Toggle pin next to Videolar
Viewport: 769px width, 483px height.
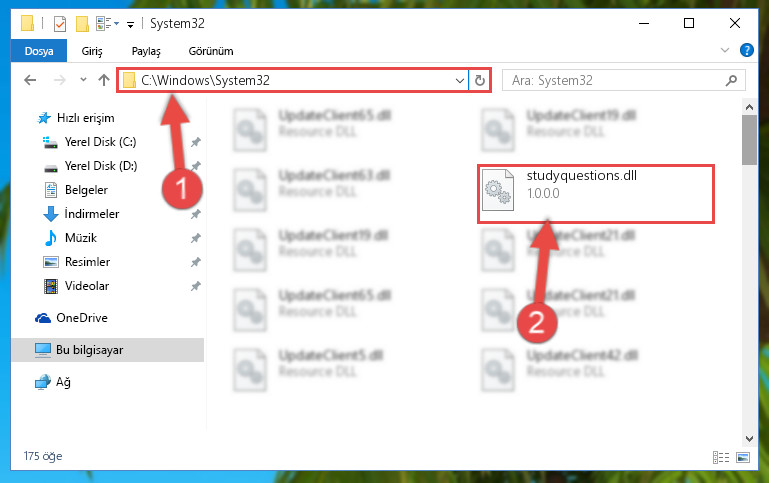tap(195, 286)
